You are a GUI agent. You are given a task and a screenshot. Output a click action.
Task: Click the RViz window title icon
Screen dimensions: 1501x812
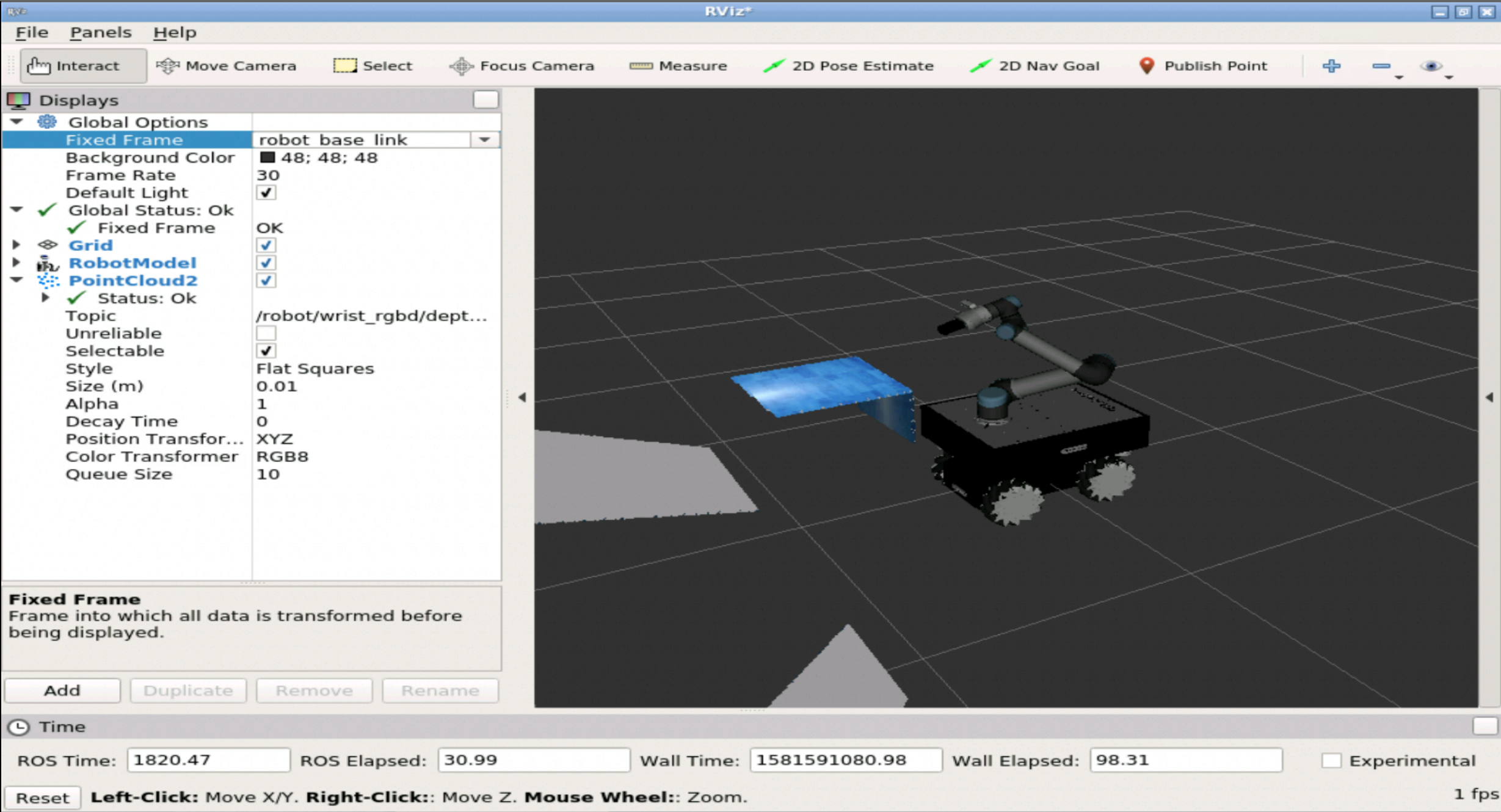(16, 11)
